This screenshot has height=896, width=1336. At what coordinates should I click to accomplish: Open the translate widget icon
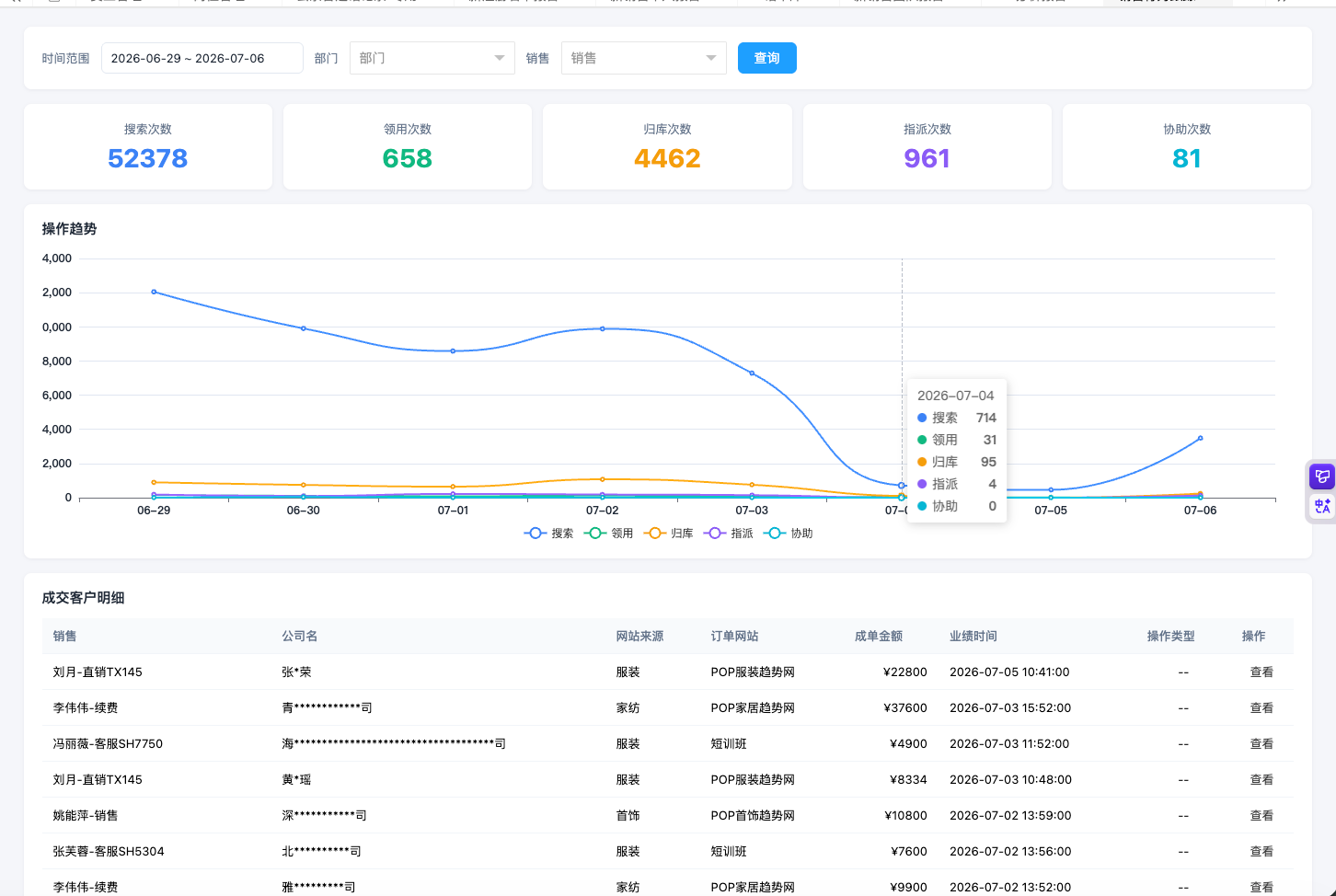(x=1322, y=506)
